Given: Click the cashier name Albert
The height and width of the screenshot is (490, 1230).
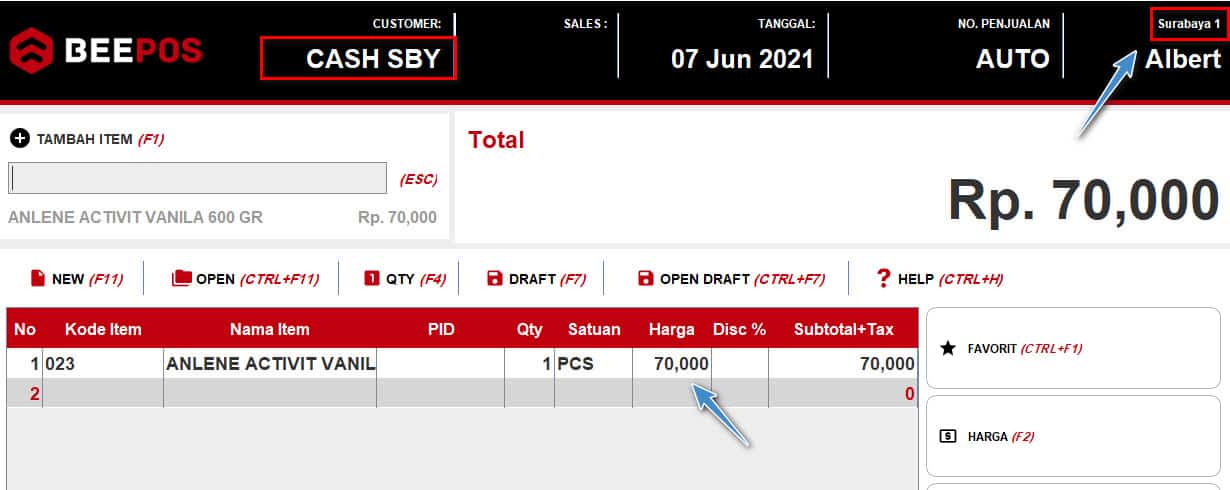Looking at the screenshot, I should tap(1183, 58).
